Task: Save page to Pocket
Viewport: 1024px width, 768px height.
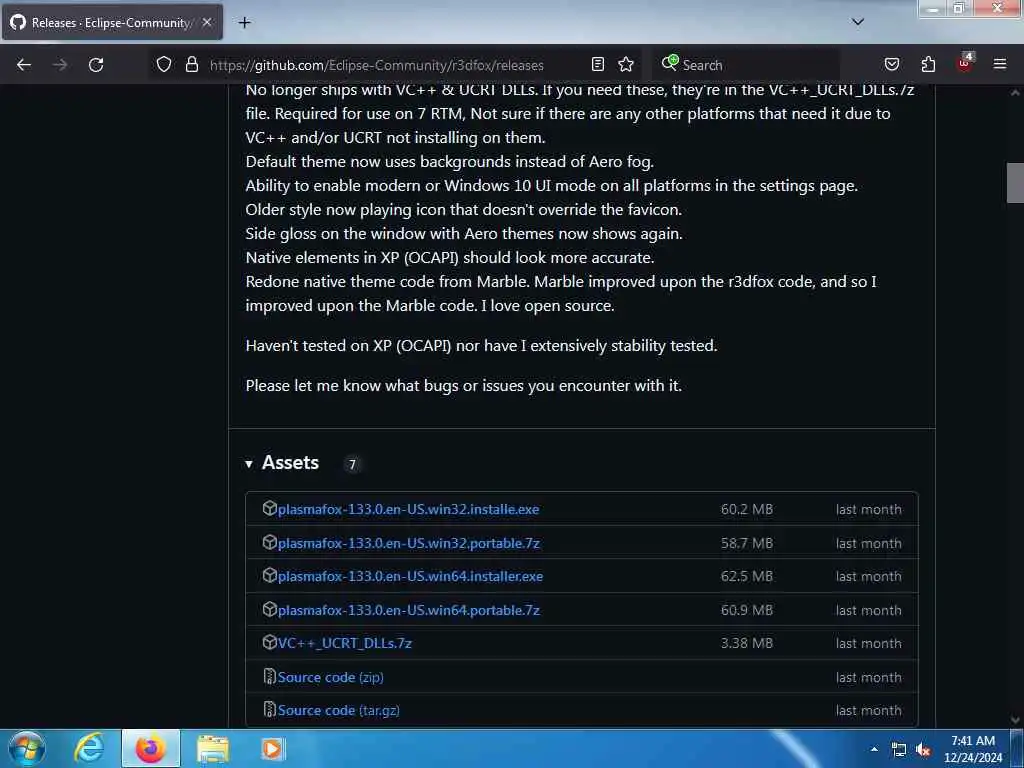Action: click(x=891, y=64)
